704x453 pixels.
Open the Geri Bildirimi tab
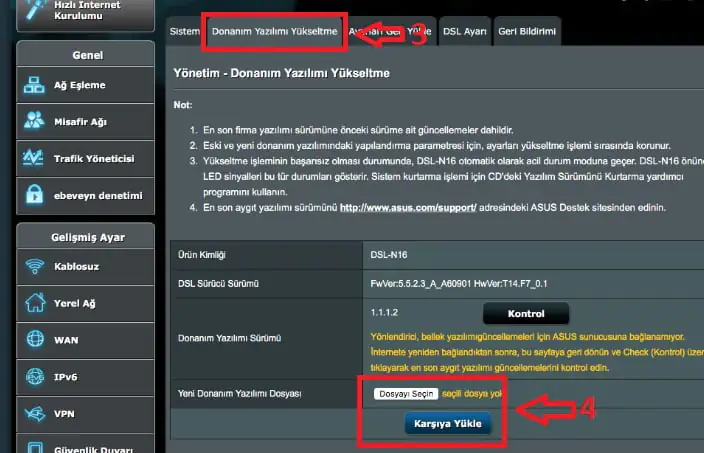coord(527,31)
